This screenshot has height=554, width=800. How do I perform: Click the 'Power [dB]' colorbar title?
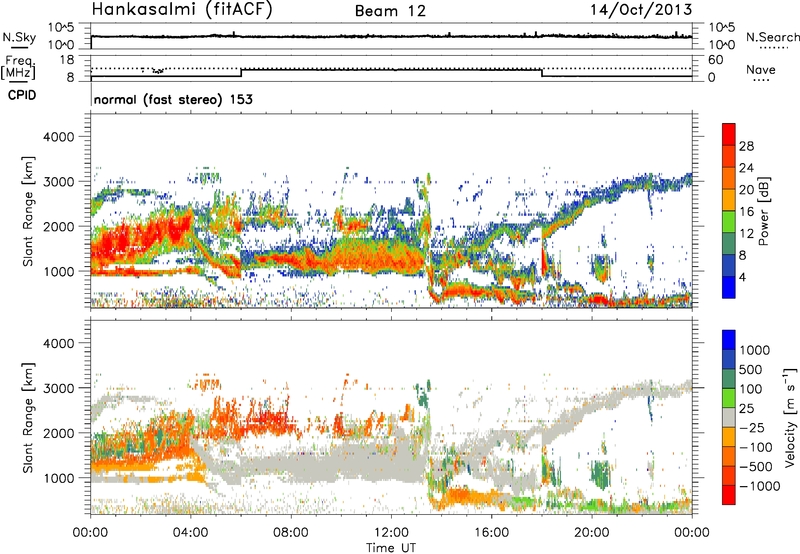763,211
